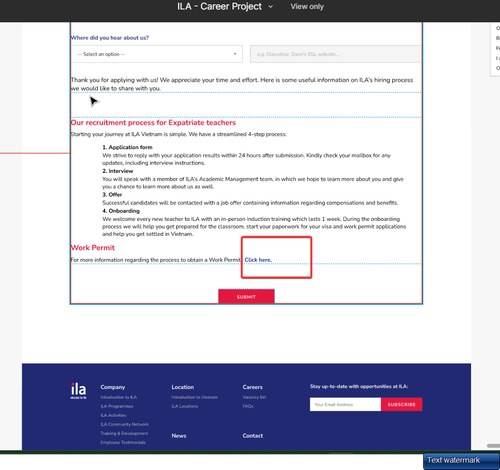Click the SUBSCRIBE button
500x470 pixels.
402,404
